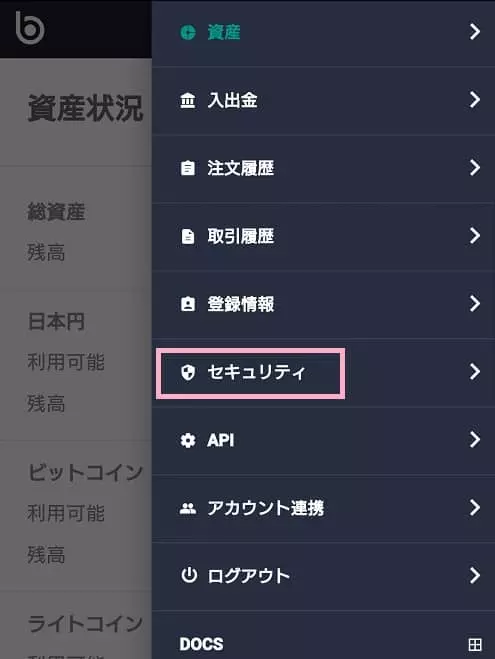Expand the API row chevron
Screen dimensions: 495x659
click(475, 440)
